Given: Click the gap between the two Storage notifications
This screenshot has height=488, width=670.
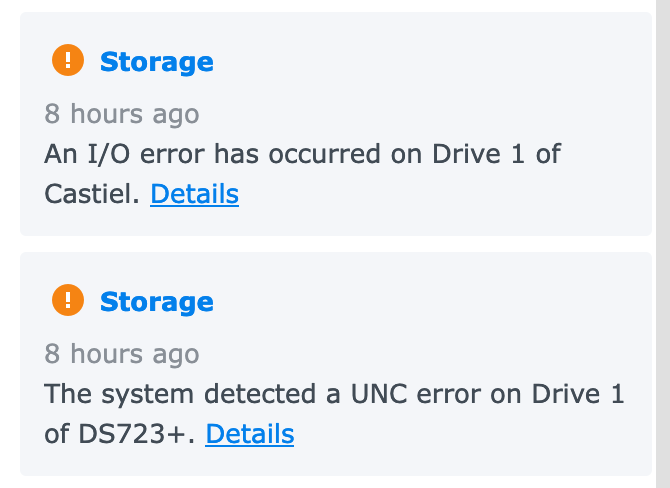Looking at the screenshot, I should pyautogui.click(x=336, y=244).
